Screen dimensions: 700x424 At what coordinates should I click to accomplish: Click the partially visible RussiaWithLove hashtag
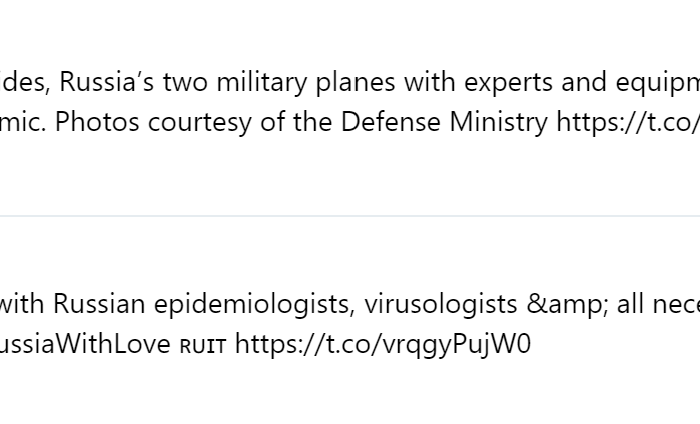(x=85, y=344)
